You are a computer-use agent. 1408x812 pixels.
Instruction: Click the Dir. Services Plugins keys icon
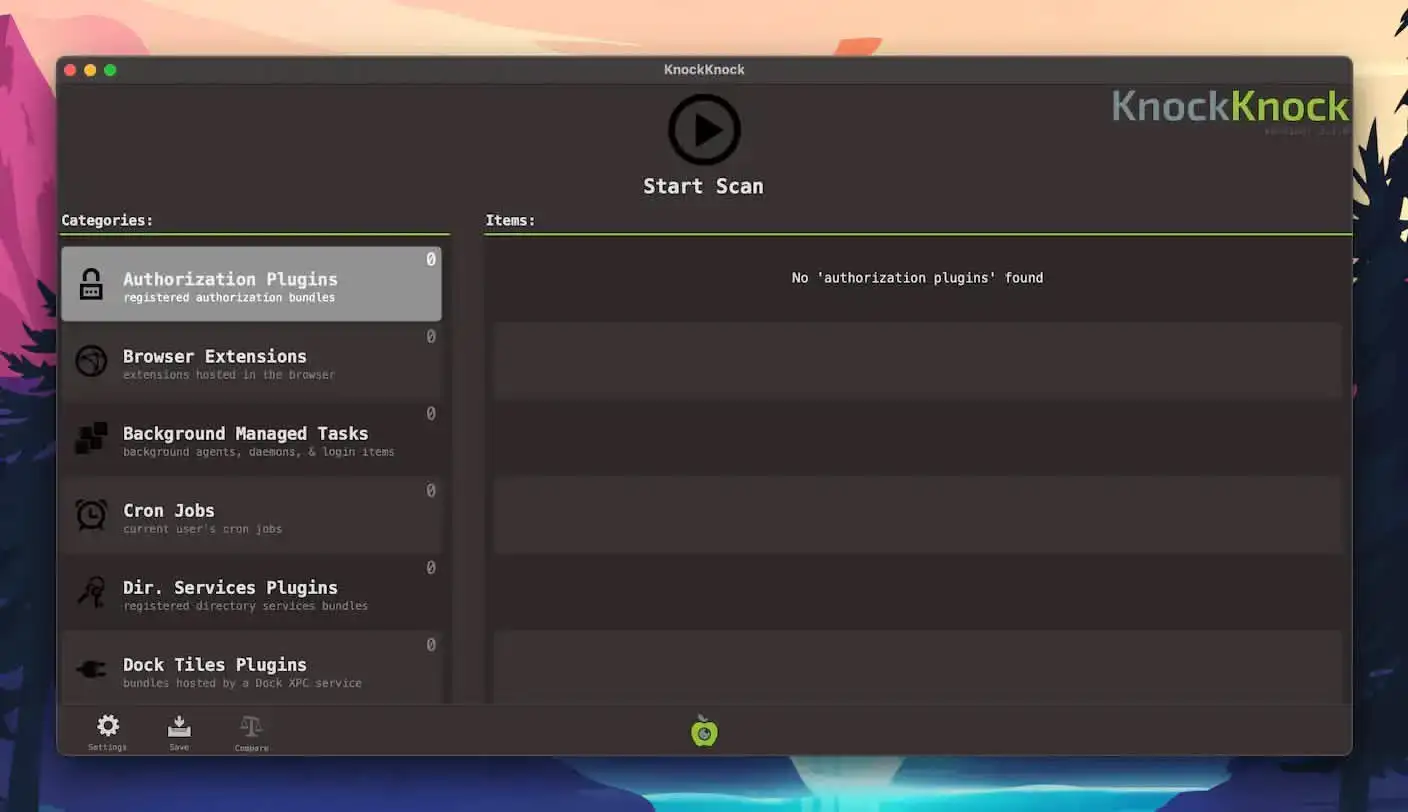click(91, 592)
